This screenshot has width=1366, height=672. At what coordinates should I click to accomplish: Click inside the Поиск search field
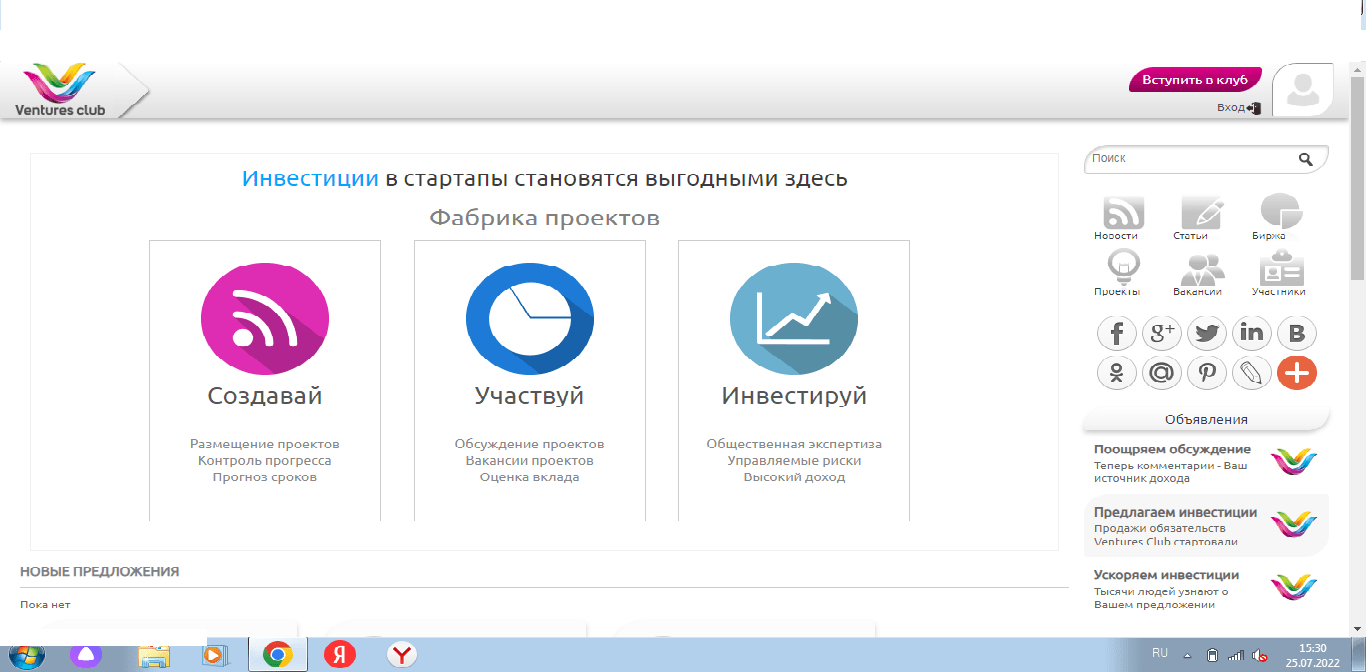(1190, 159)
